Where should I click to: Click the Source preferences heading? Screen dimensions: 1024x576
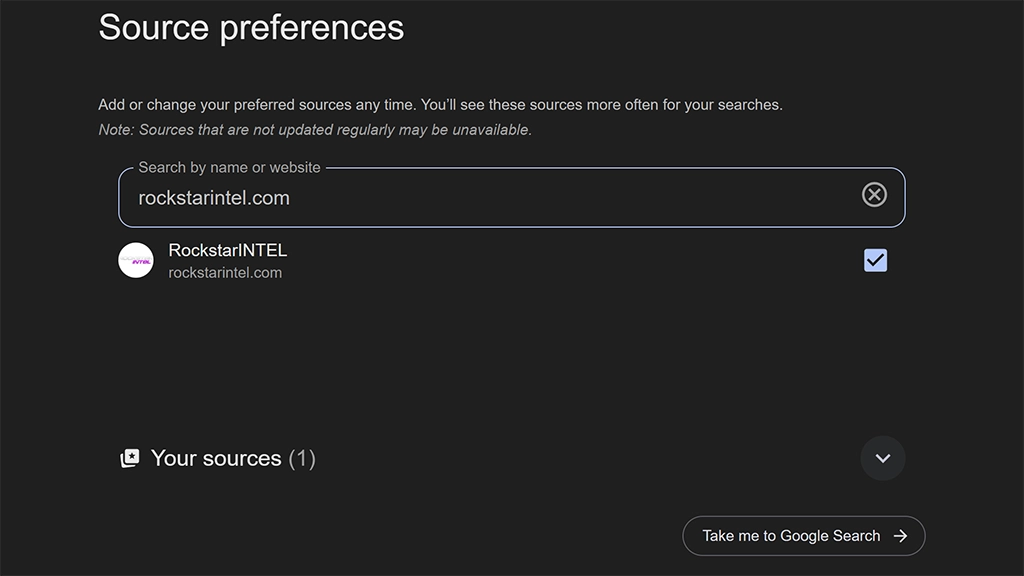[251, 27]
